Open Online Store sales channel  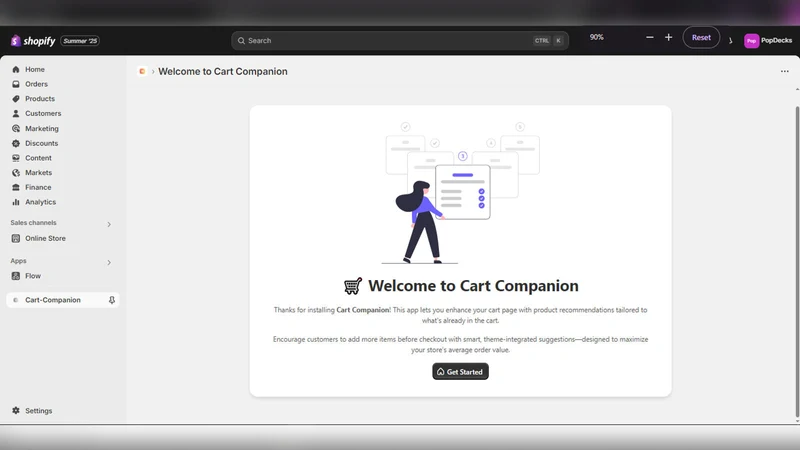pos(45,238)
